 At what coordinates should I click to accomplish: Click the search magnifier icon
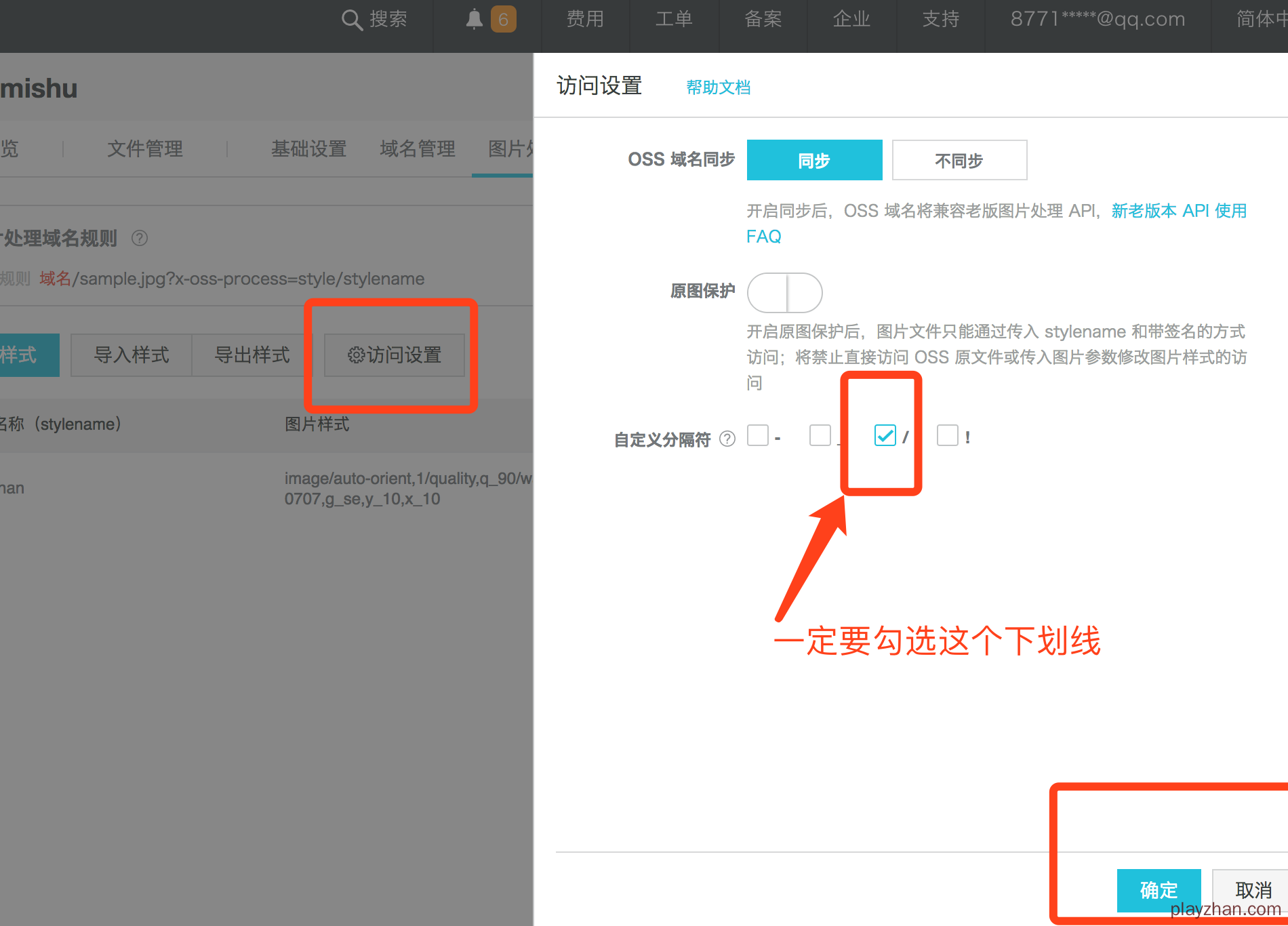352,20
